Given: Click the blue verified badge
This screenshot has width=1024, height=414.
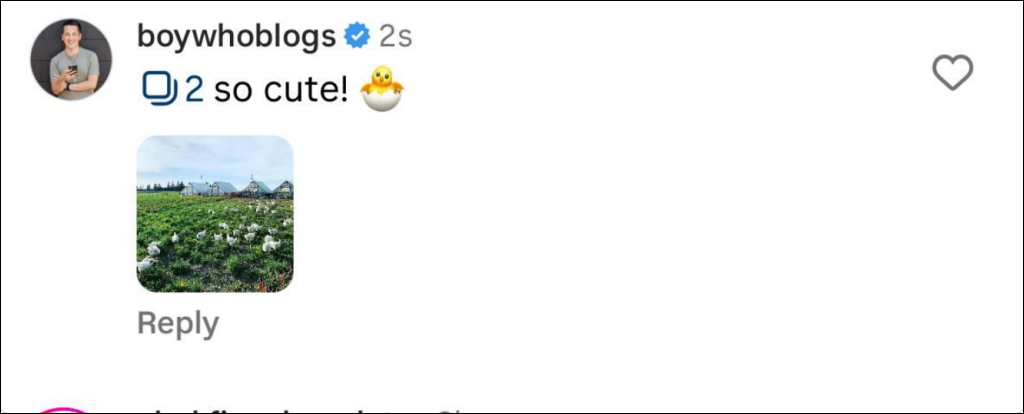Looking at the screenshot, I should coord(357,37).
